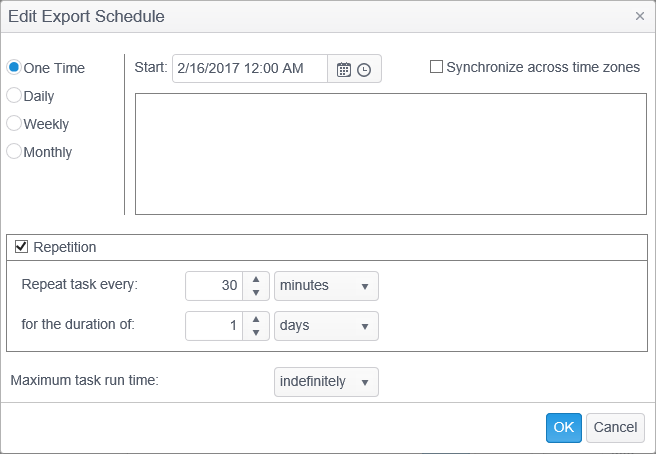Screen dimensions: 656x454
Task: Uncheck the Repetition checkbox
Action: [21, 246]
